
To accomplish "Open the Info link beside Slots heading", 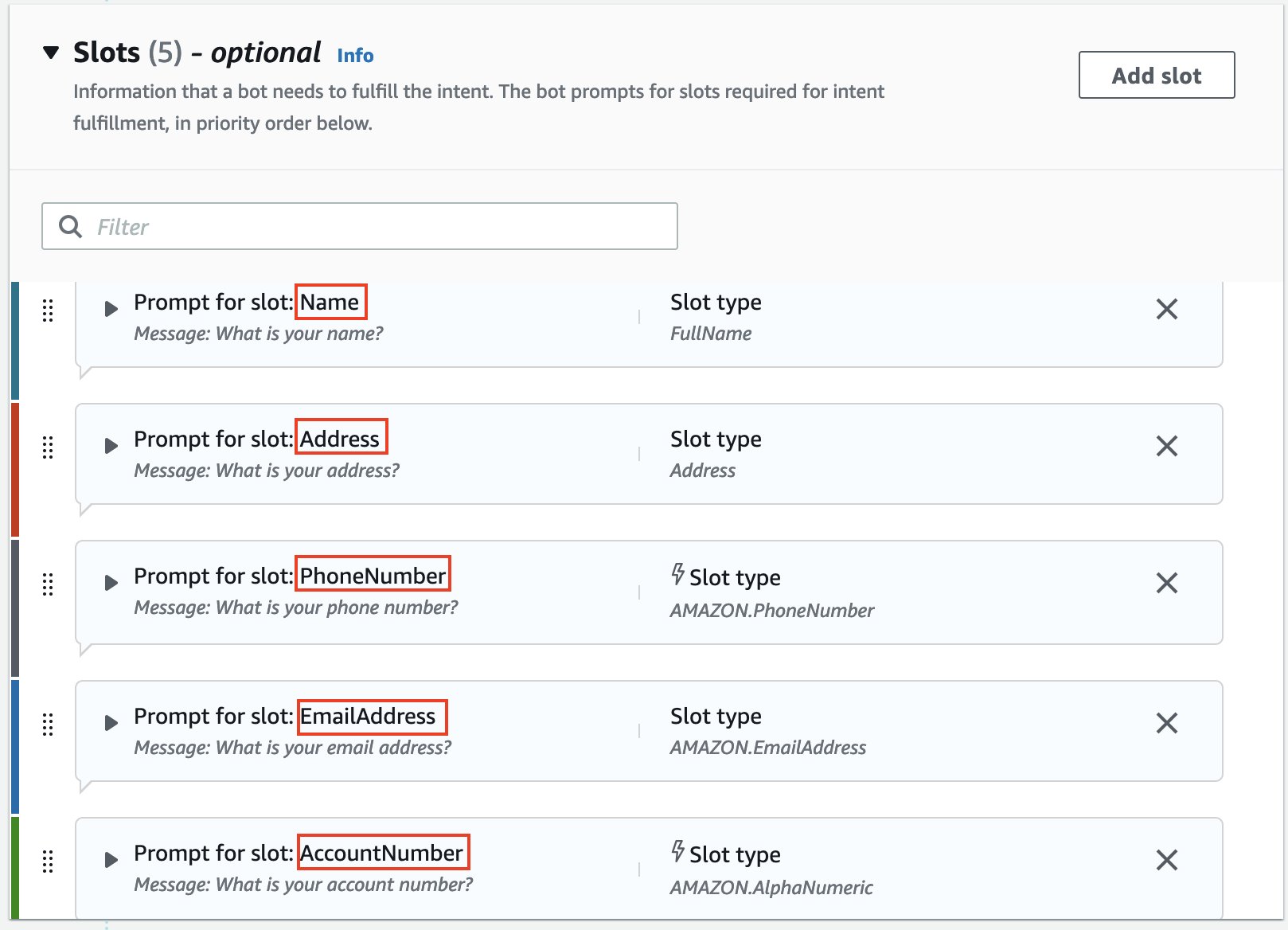I will click(355, 56).
